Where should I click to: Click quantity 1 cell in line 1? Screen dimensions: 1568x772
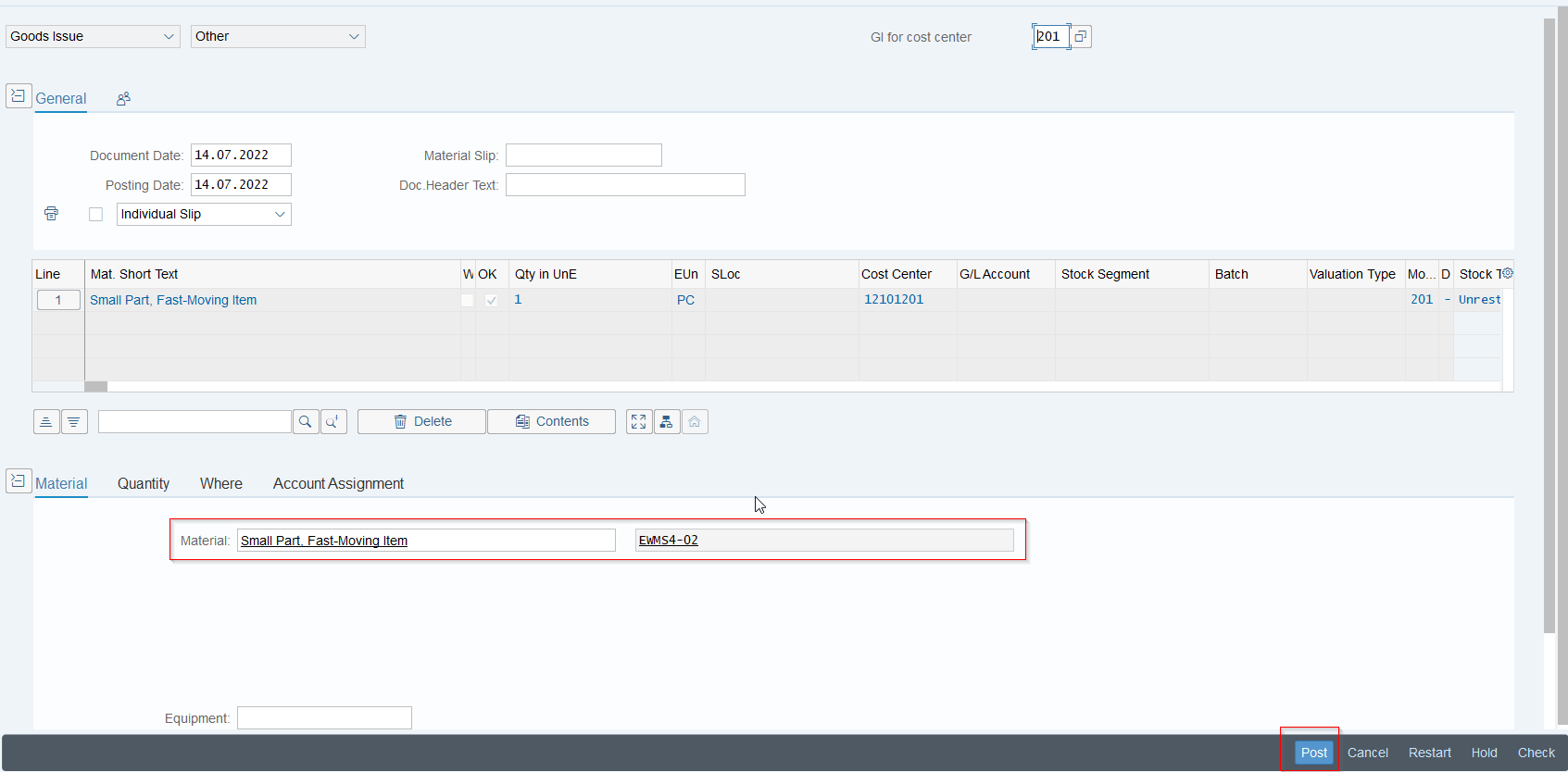click(590, 300)
